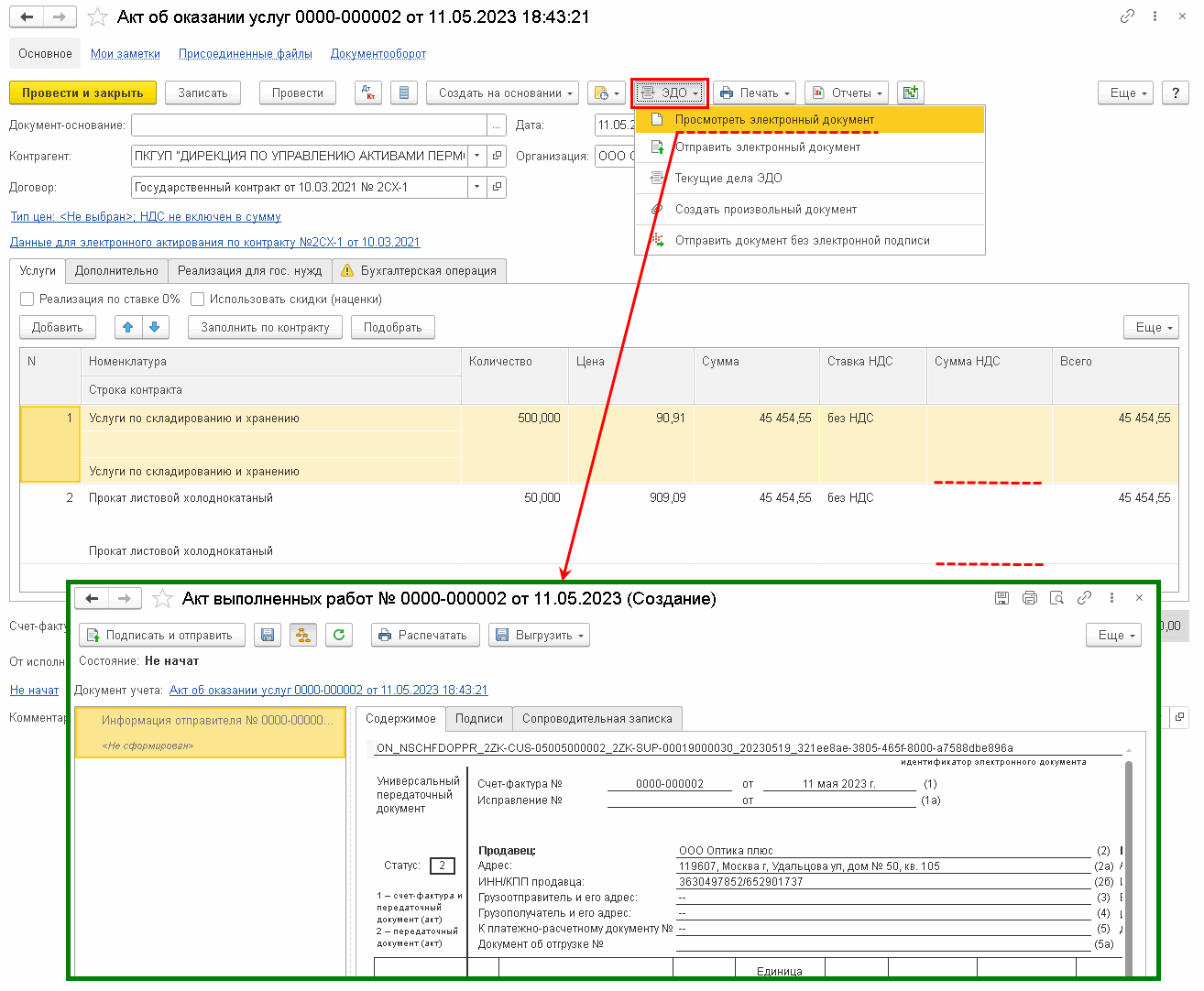Open Контрагент with the button next to ПКГУП
This screenshot has width=1204, height=991.
pyautogui.click(x=497, y=156)
